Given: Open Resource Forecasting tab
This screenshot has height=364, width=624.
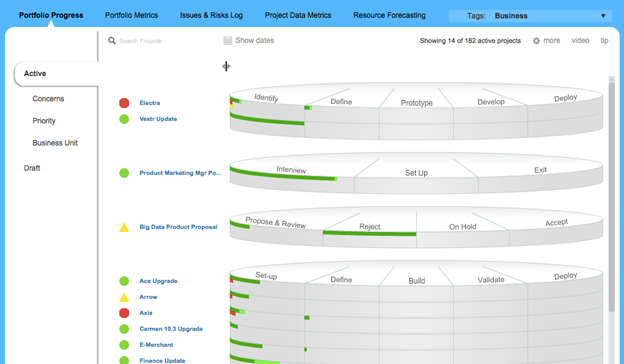Looking at the screenshot, I should 389,15.
